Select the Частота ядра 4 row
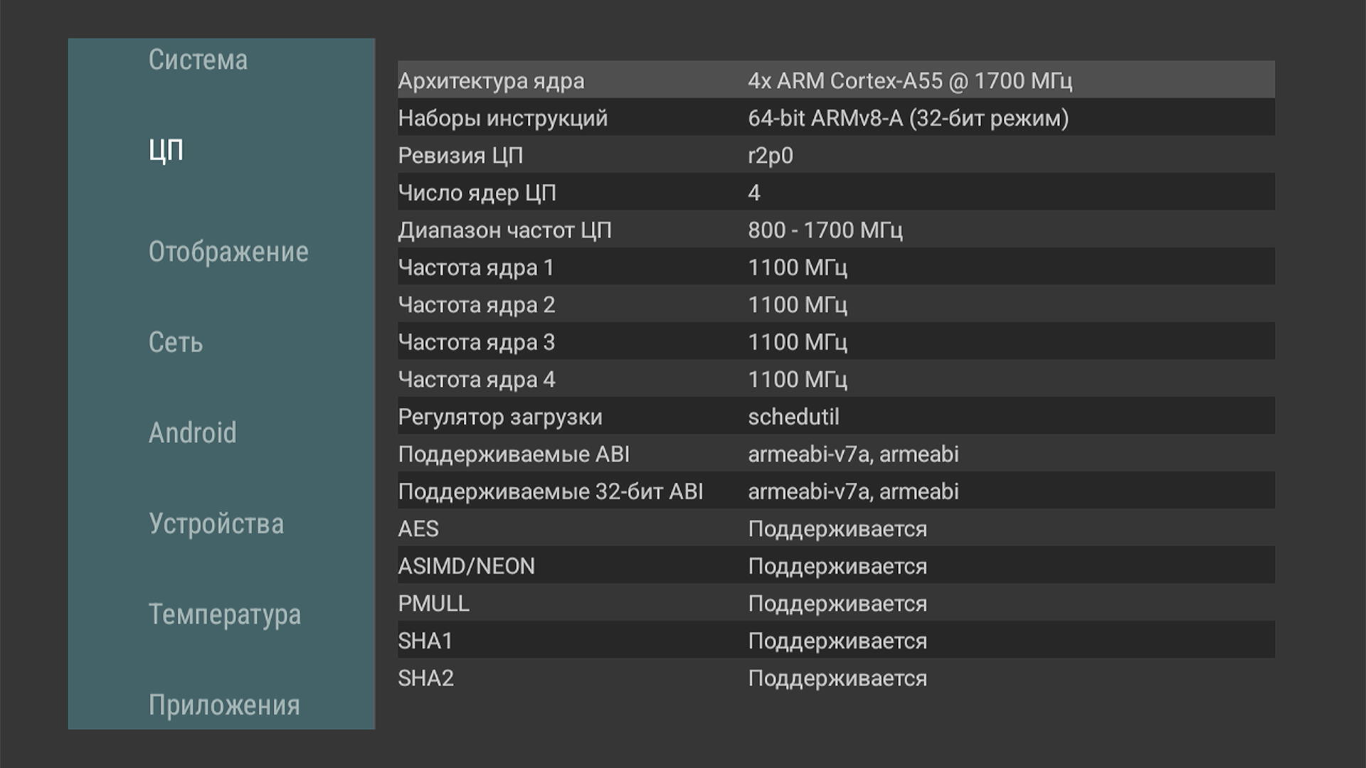Image resolution: width=1366 pixels, height=768 pixels. [x=835, y=380]
